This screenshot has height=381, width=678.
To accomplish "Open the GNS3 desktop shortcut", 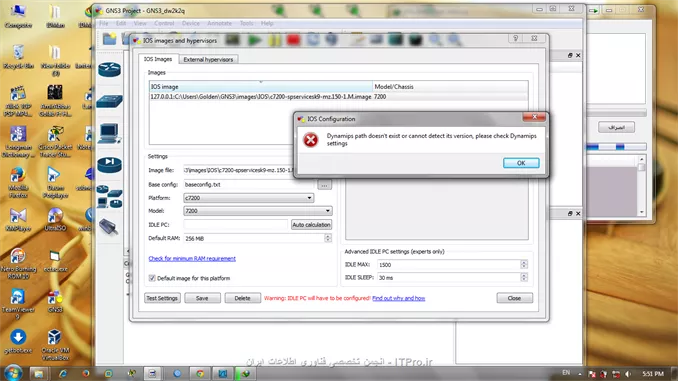I will (x=55, y=301).
